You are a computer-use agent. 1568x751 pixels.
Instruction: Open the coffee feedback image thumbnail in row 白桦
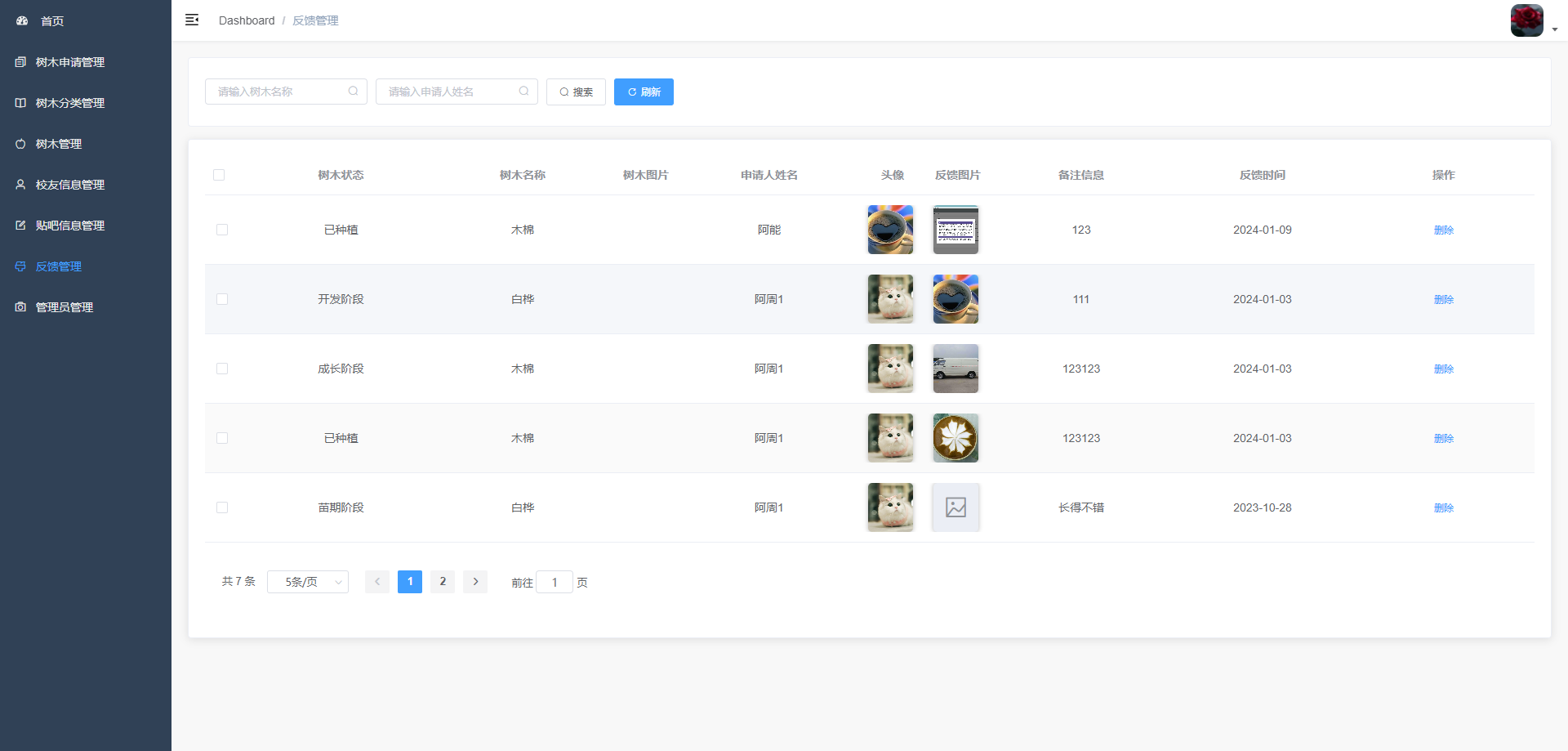(x=955, y=299)
